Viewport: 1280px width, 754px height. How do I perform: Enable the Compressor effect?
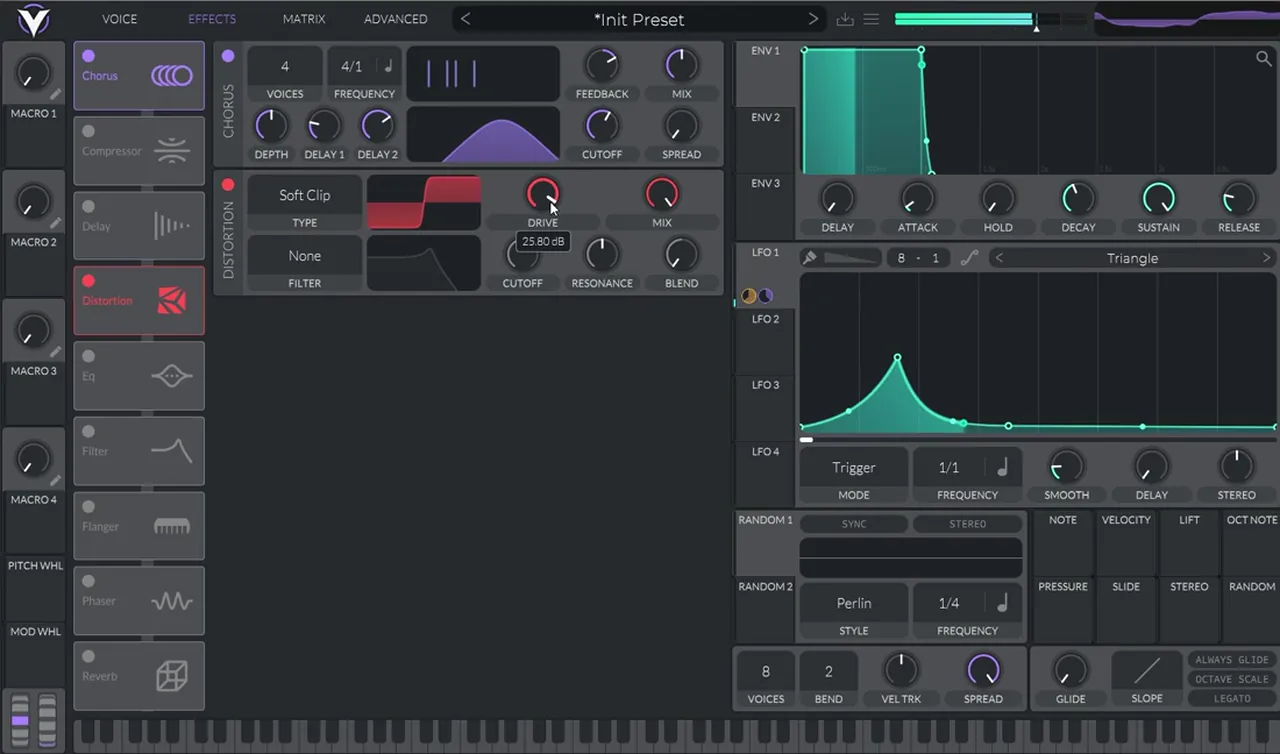88,131
